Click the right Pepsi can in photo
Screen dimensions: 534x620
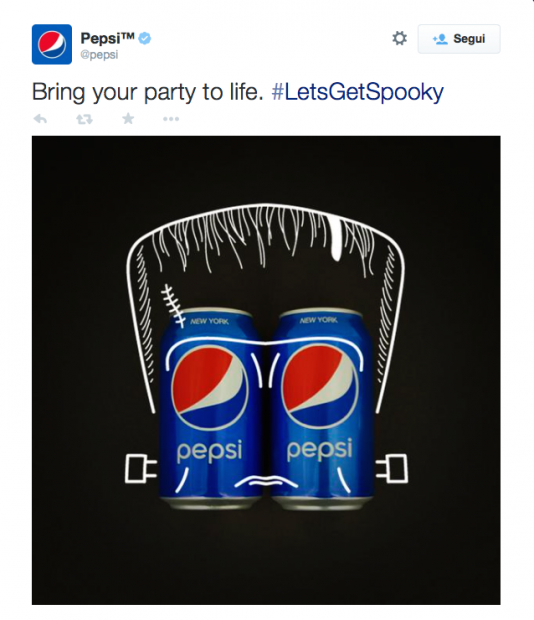point(322,408)
